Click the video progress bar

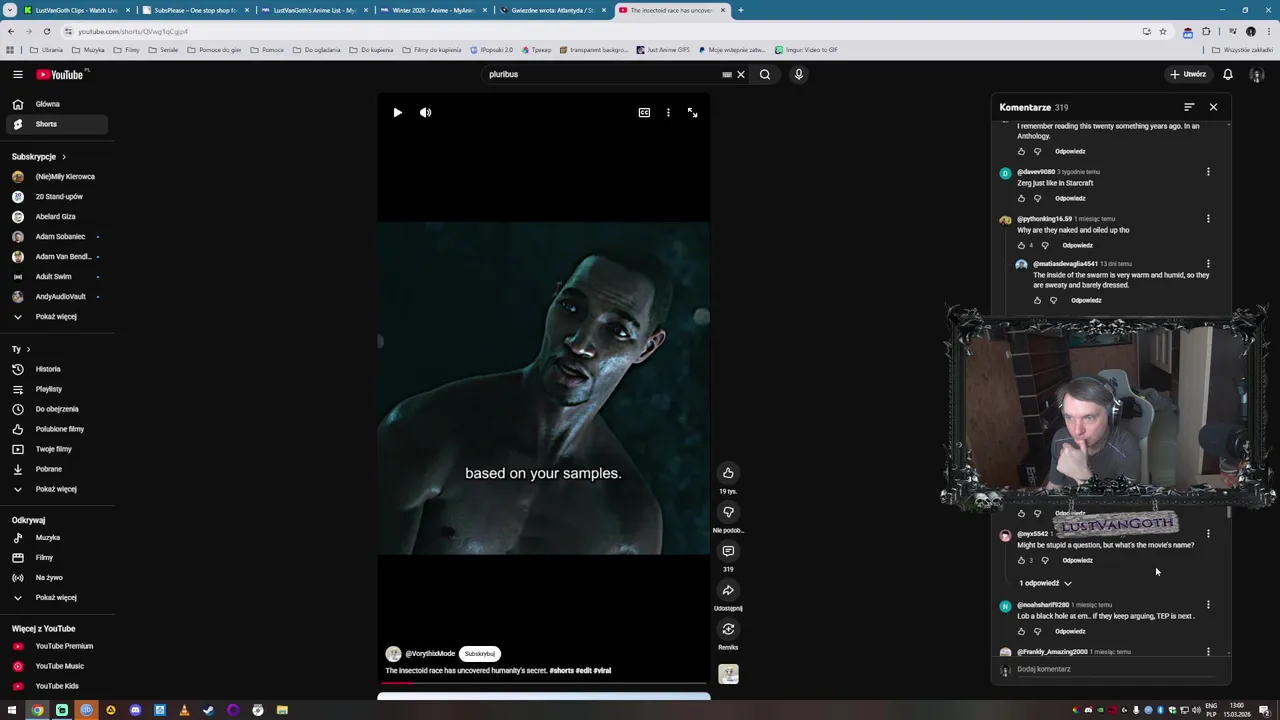click(x=544, y=683)
